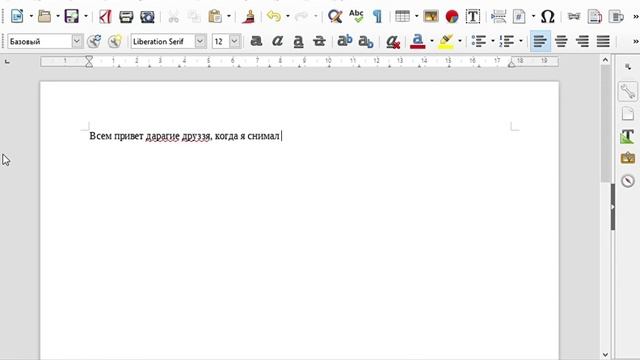Apply the red font color

pyautogui.click(x=417, y=41)
